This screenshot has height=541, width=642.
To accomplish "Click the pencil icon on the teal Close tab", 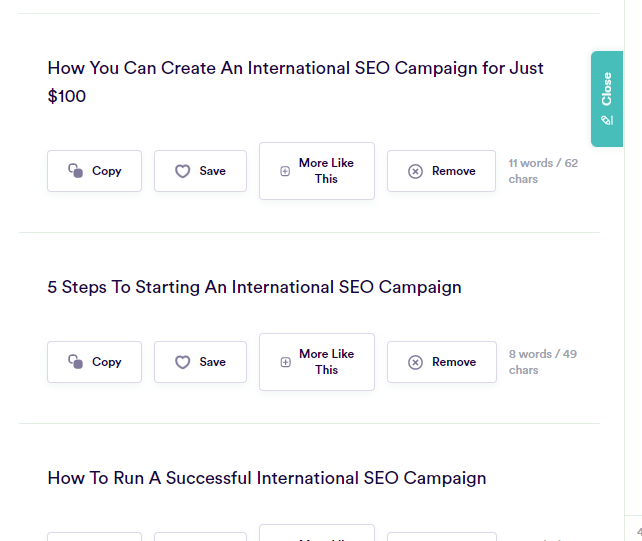I will (607, 120).
